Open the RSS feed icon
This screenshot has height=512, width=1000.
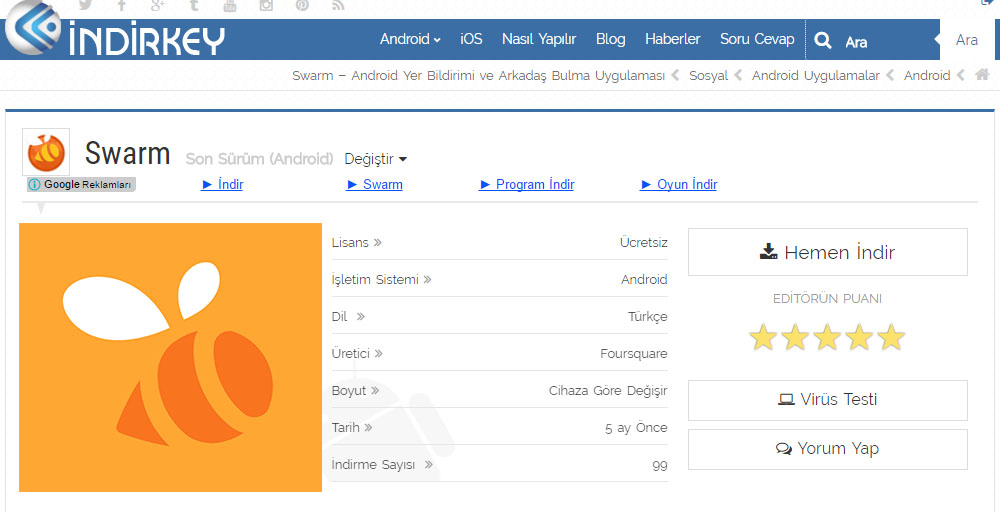(338, 5)
